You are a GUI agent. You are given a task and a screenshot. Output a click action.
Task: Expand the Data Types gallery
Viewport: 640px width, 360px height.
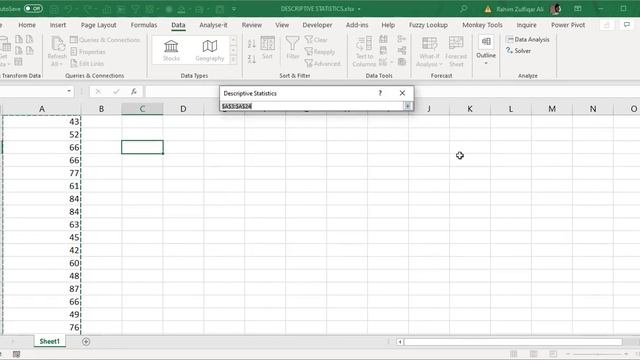[x=233, y=60]
